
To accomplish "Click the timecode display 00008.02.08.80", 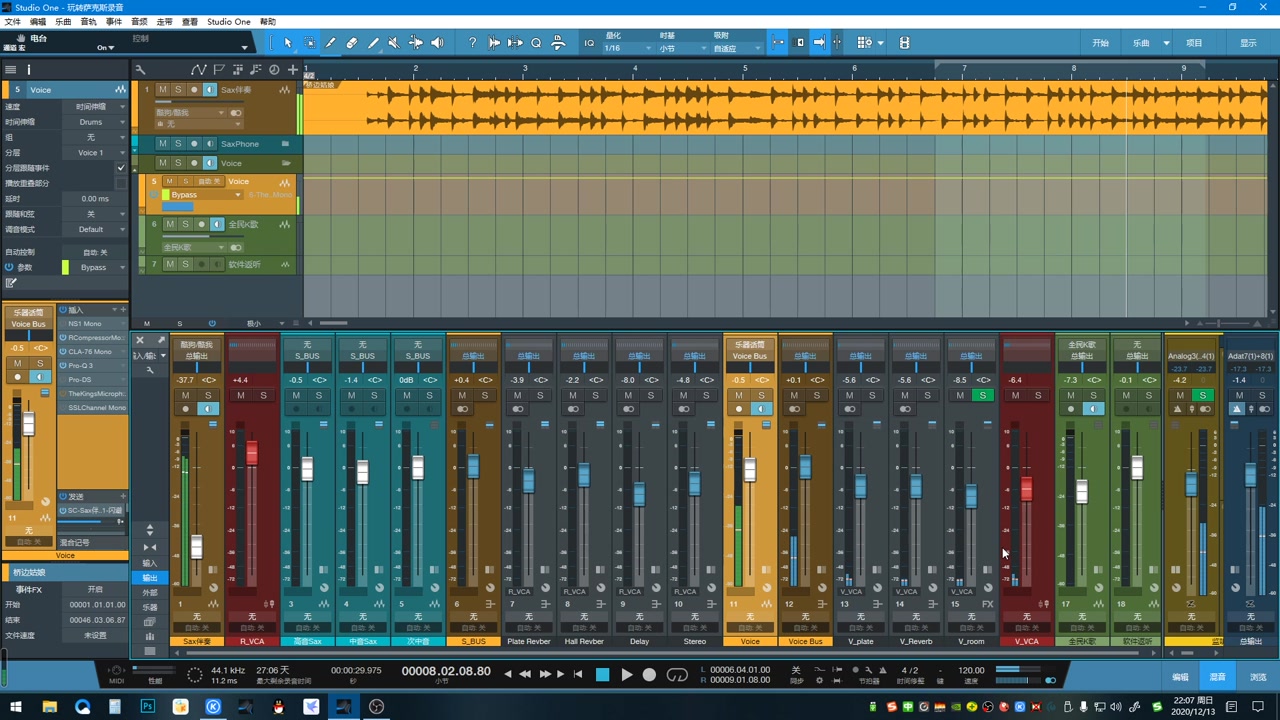I will pyautogui.click(x=446, y=671).
